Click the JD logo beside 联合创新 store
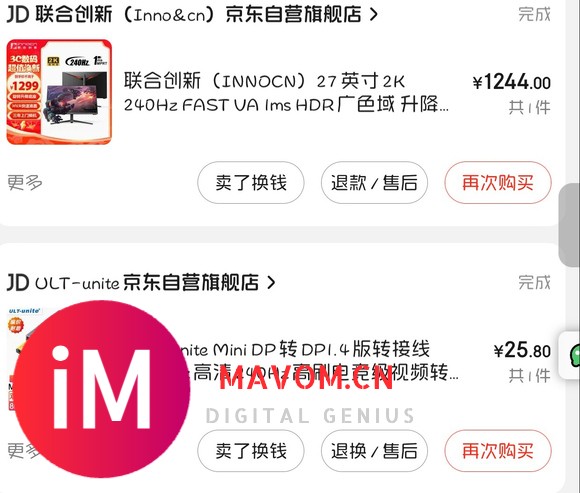580x493 pixels. 18,14
